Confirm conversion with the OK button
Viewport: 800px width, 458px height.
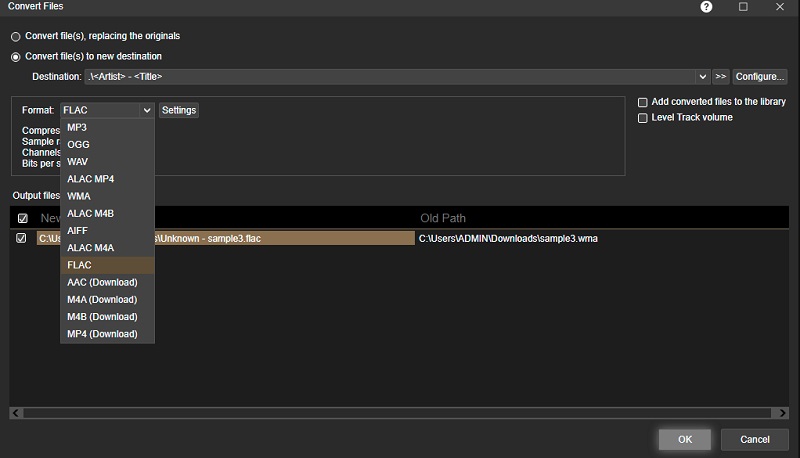click(684, 439)
